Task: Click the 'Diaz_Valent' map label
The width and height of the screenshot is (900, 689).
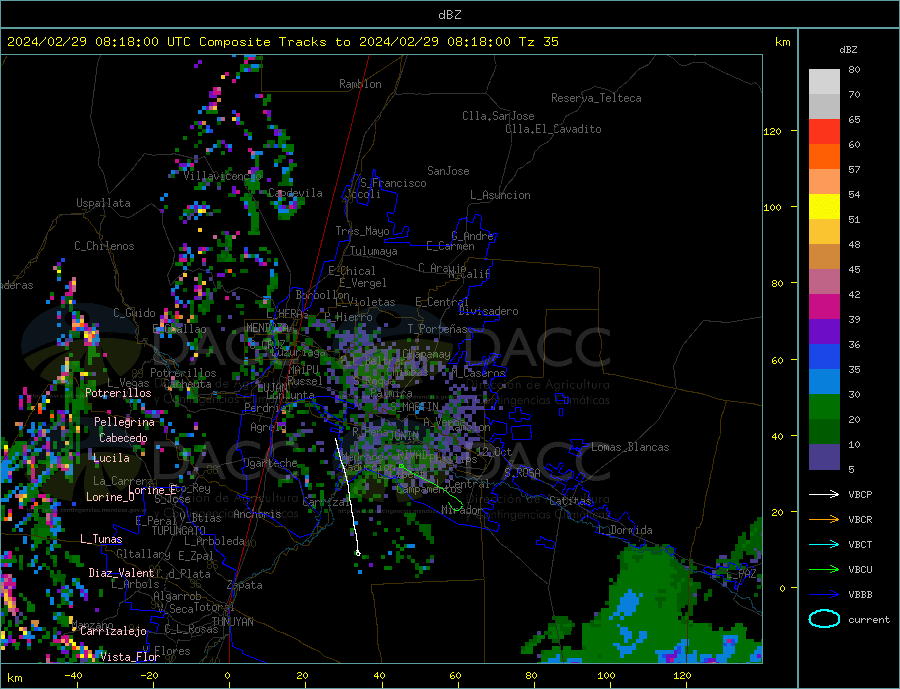Action: pyautogui.click(x=121, y=572)
